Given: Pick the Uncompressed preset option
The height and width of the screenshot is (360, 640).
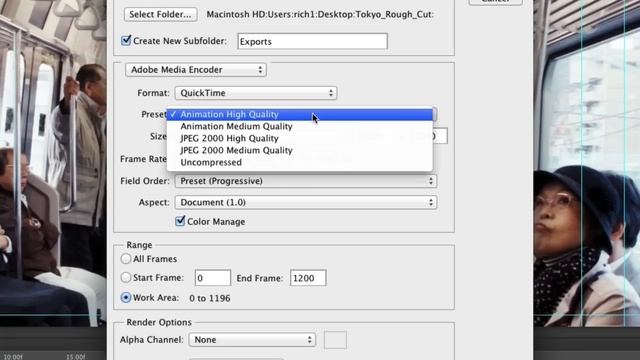Looking at the screenshot, I should 300,162.
